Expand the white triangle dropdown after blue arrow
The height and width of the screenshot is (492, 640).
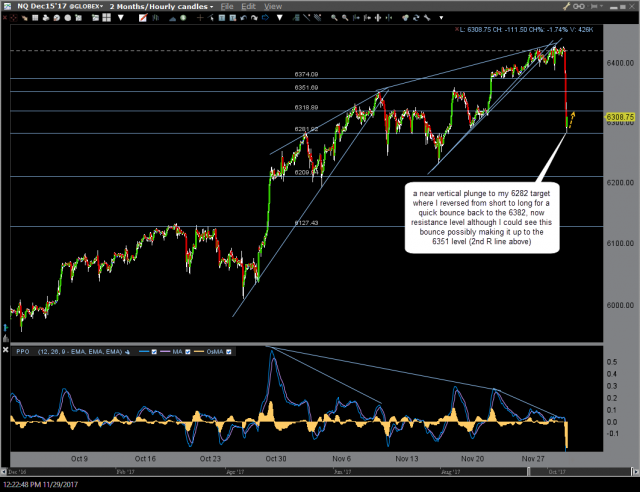pos(280,18)
